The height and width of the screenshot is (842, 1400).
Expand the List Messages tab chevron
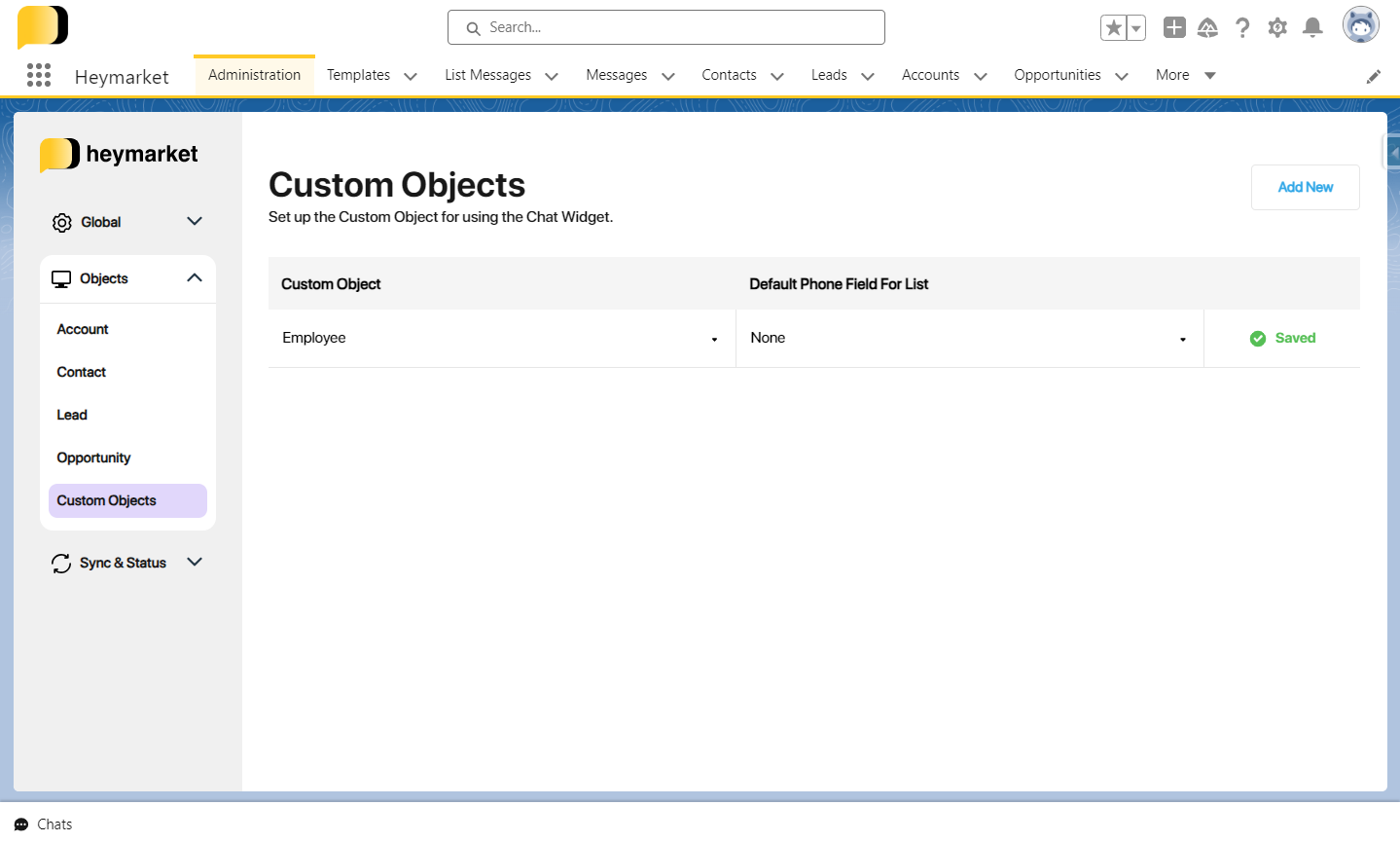pyautogui.click(x=552, y=76)
